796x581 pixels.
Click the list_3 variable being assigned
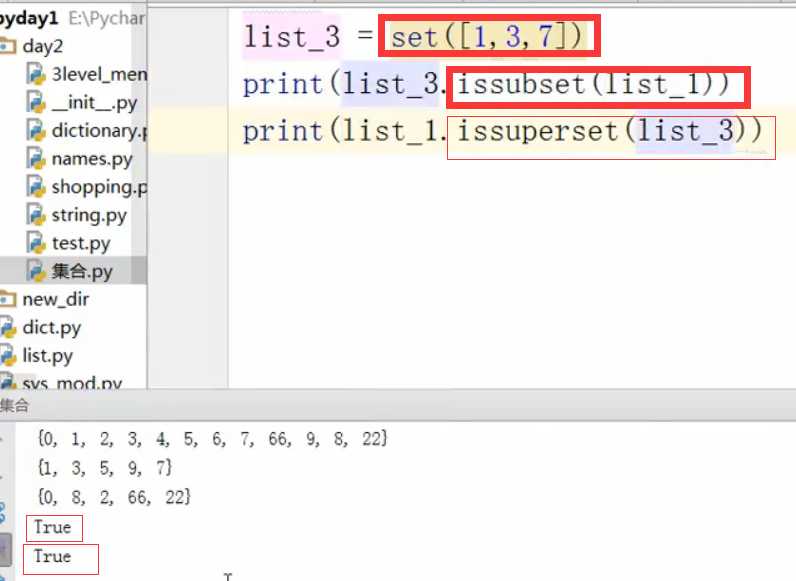click(291, 37)
